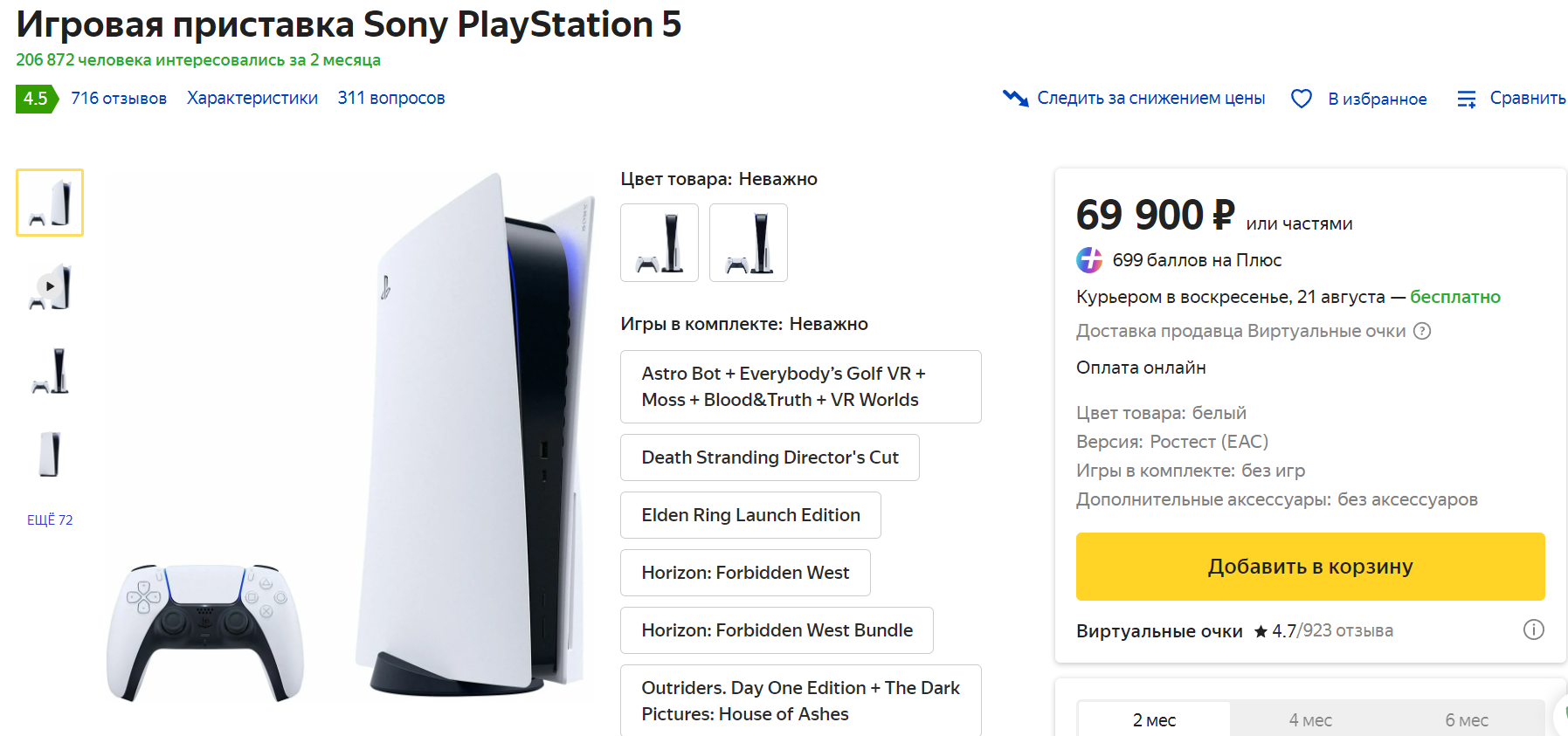Click the compare list icon
This screenshot has height=736, width=1568.
click(1467, 99)
